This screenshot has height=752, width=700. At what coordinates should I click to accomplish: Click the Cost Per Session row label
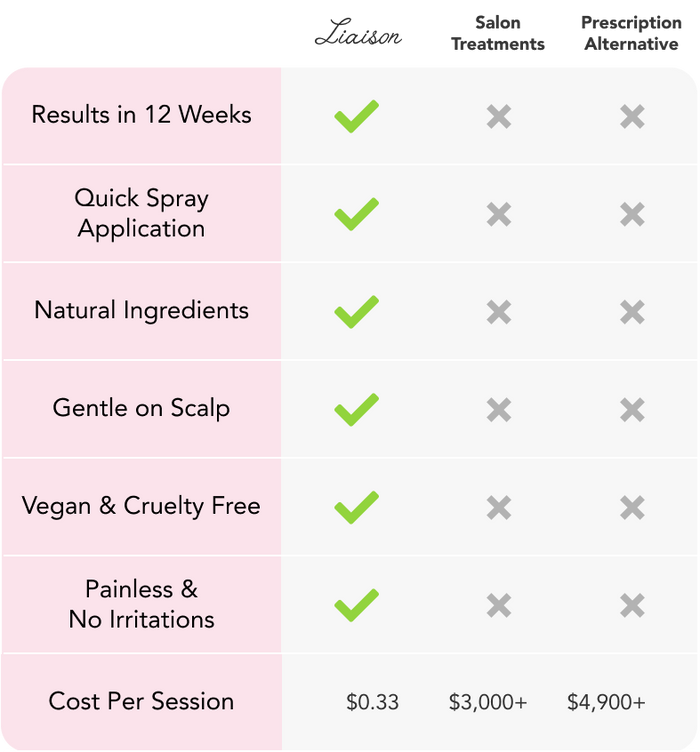tap(141, 701)
